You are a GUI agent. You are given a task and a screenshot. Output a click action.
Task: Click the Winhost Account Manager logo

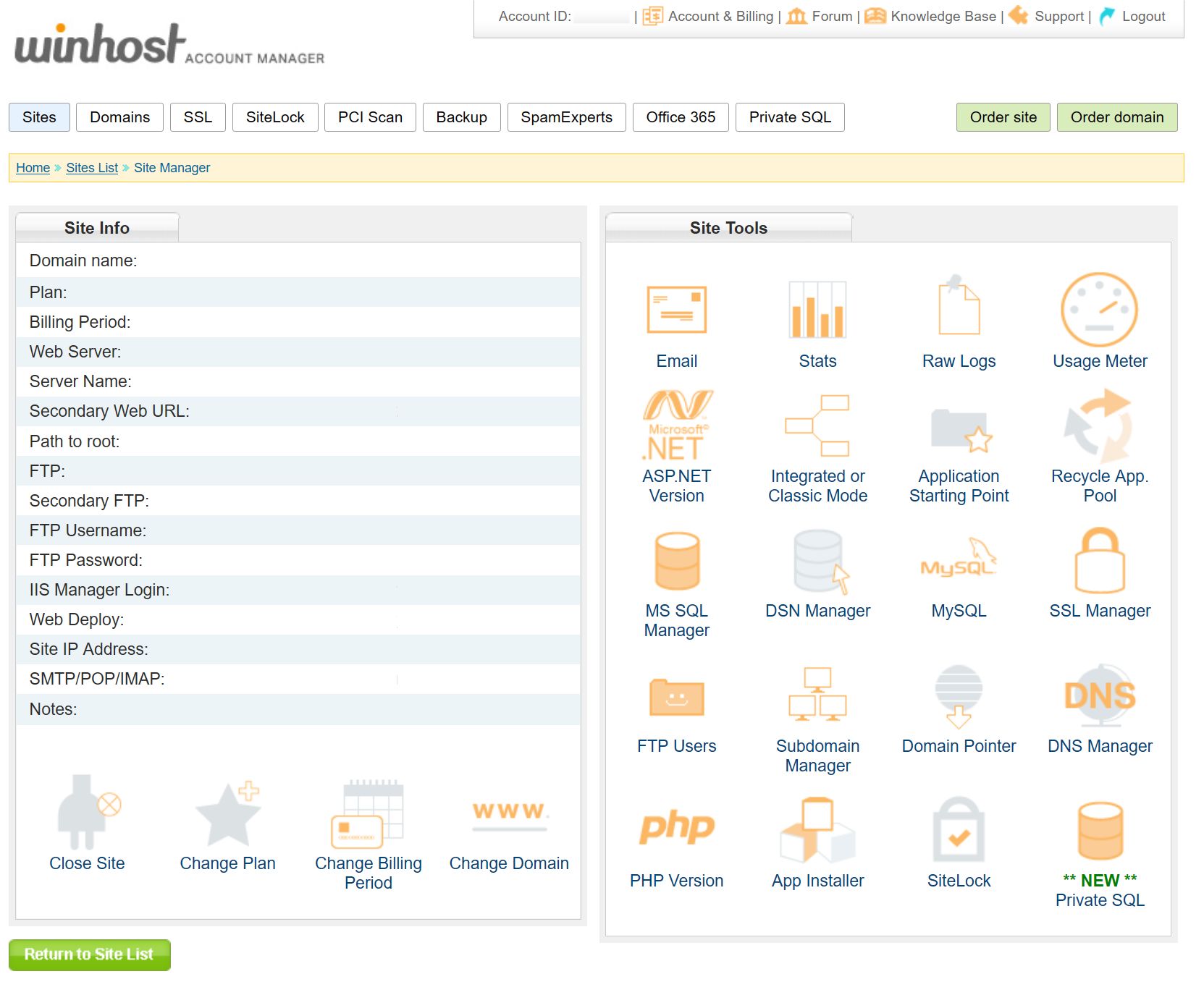(169, 45)
